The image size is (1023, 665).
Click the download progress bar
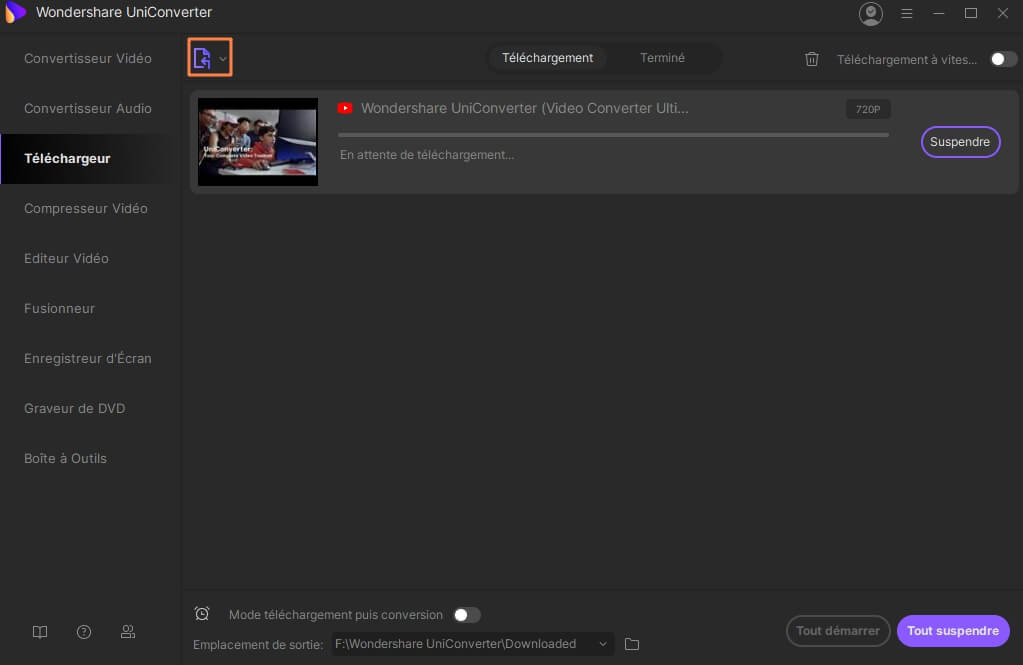point(613,134)
